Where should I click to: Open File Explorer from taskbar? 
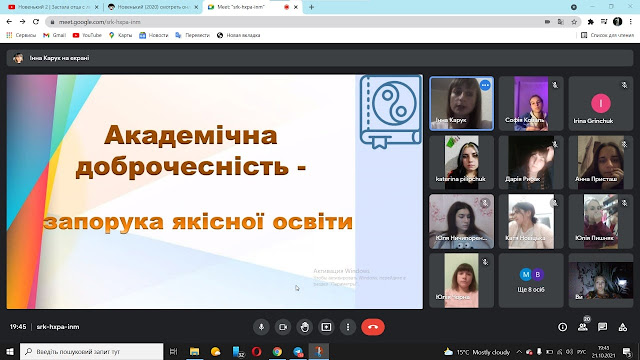click(194, 351)
